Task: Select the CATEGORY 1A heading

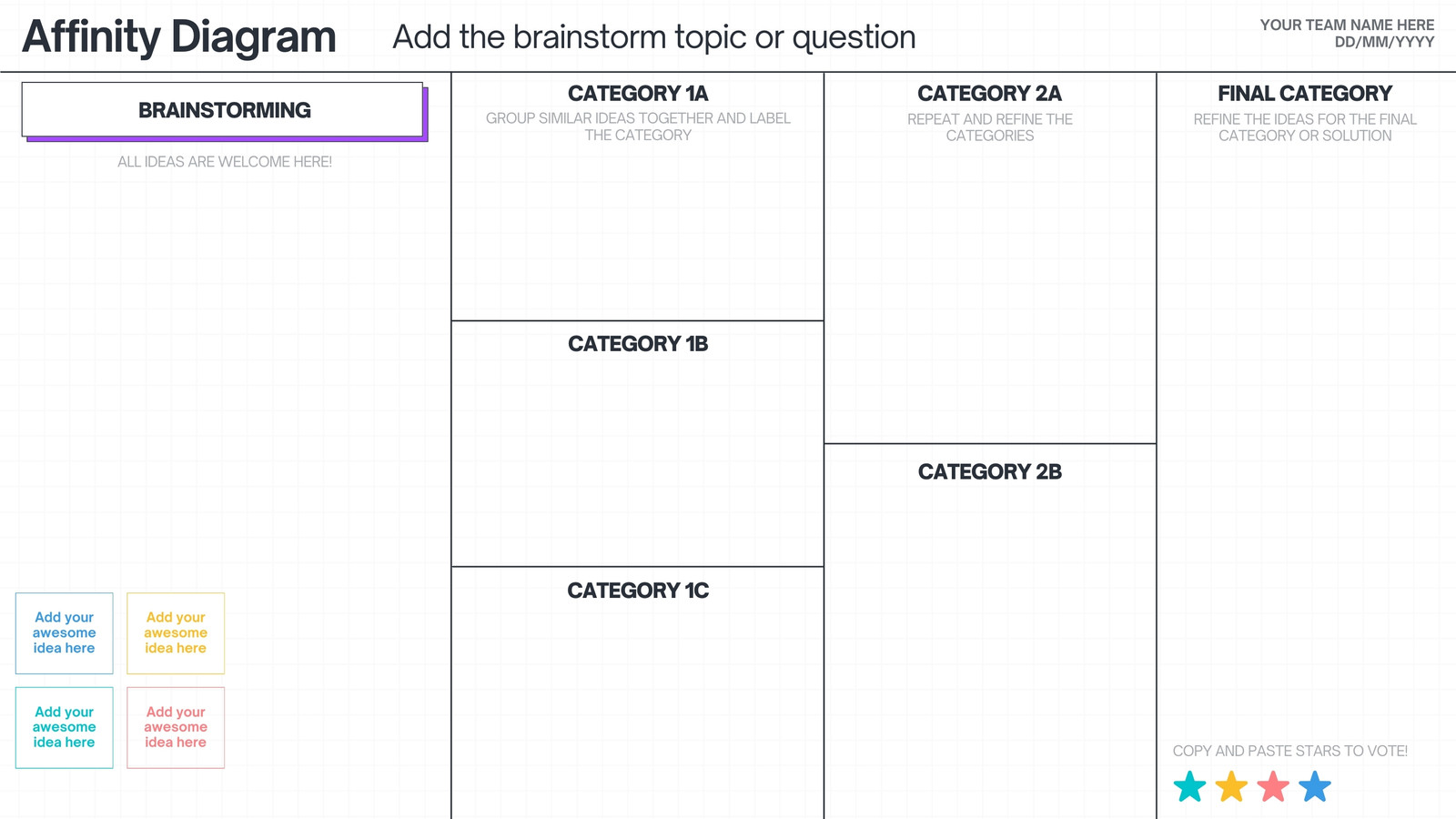Action: click(x=638, y=94)
